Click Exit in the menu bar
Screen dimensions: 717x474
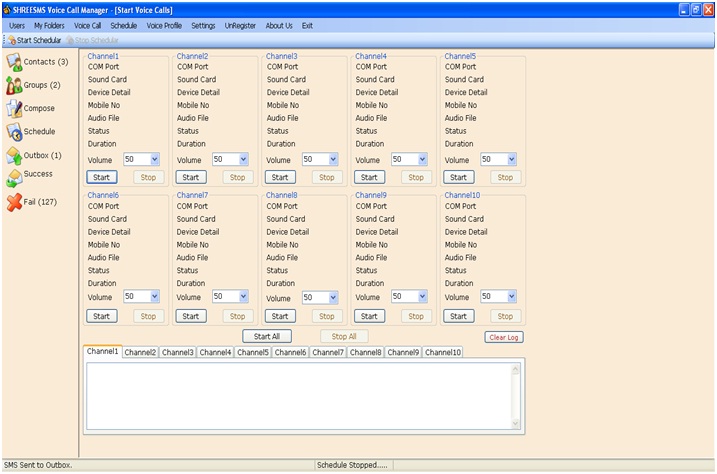coord(307,26)
